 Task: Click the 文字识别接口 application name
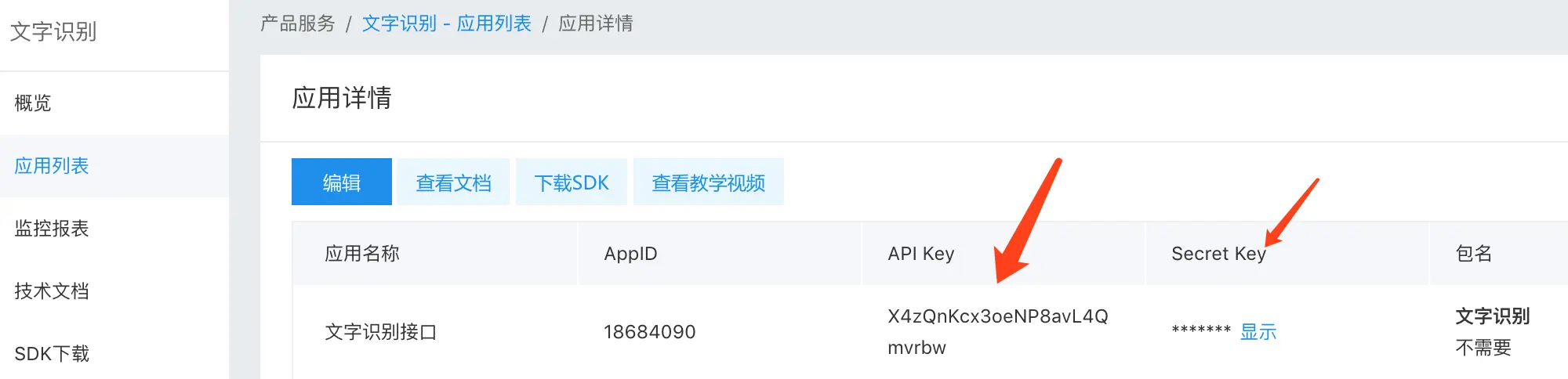(x=380, y=332)
